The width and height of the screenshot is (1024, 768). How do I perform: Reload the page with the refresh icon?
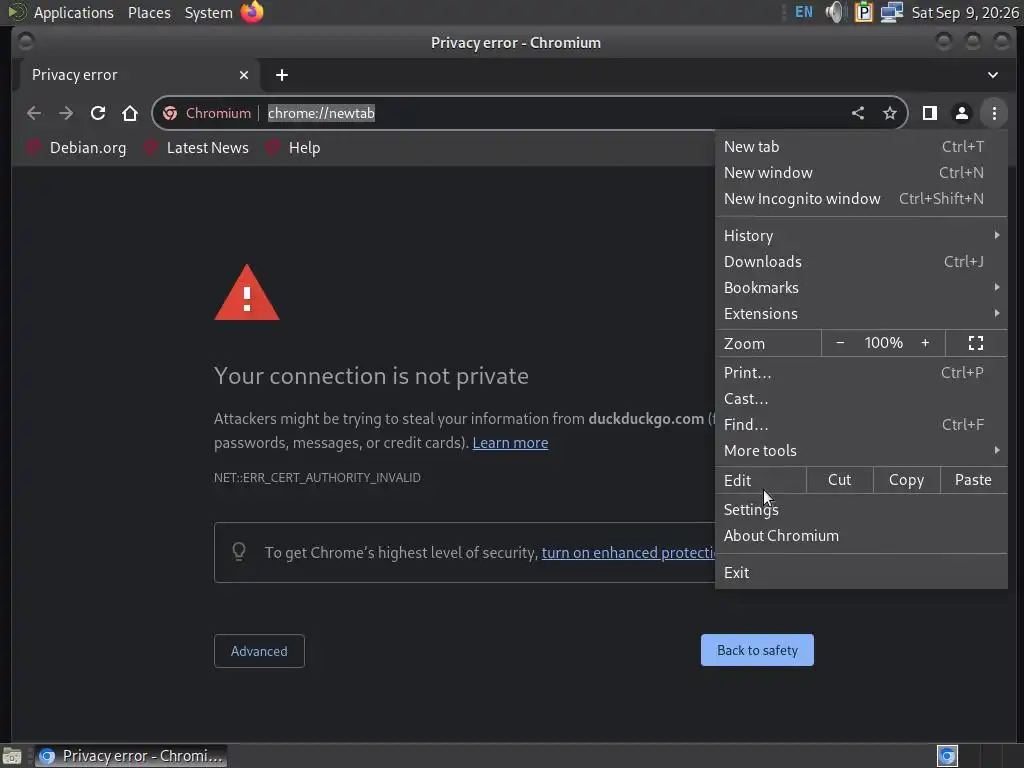[98, 113]
